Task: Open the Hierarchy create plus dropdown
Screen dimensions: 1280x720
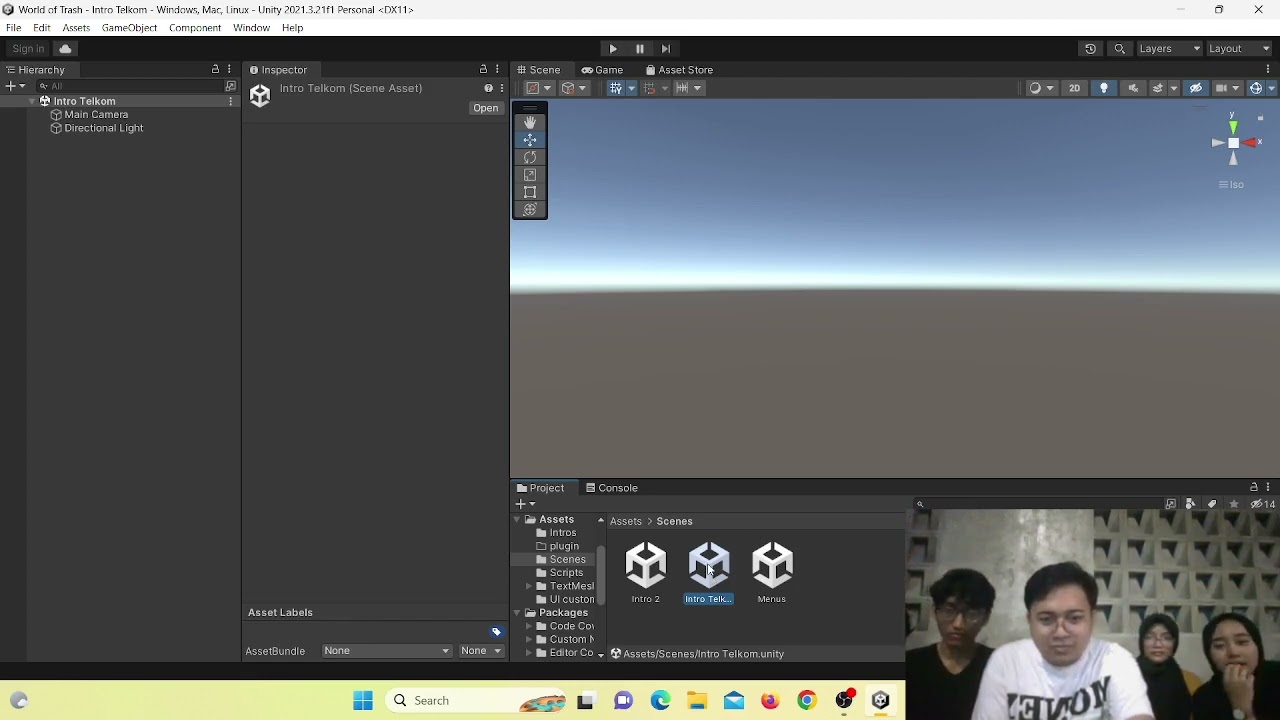Action: click(15, 86)
